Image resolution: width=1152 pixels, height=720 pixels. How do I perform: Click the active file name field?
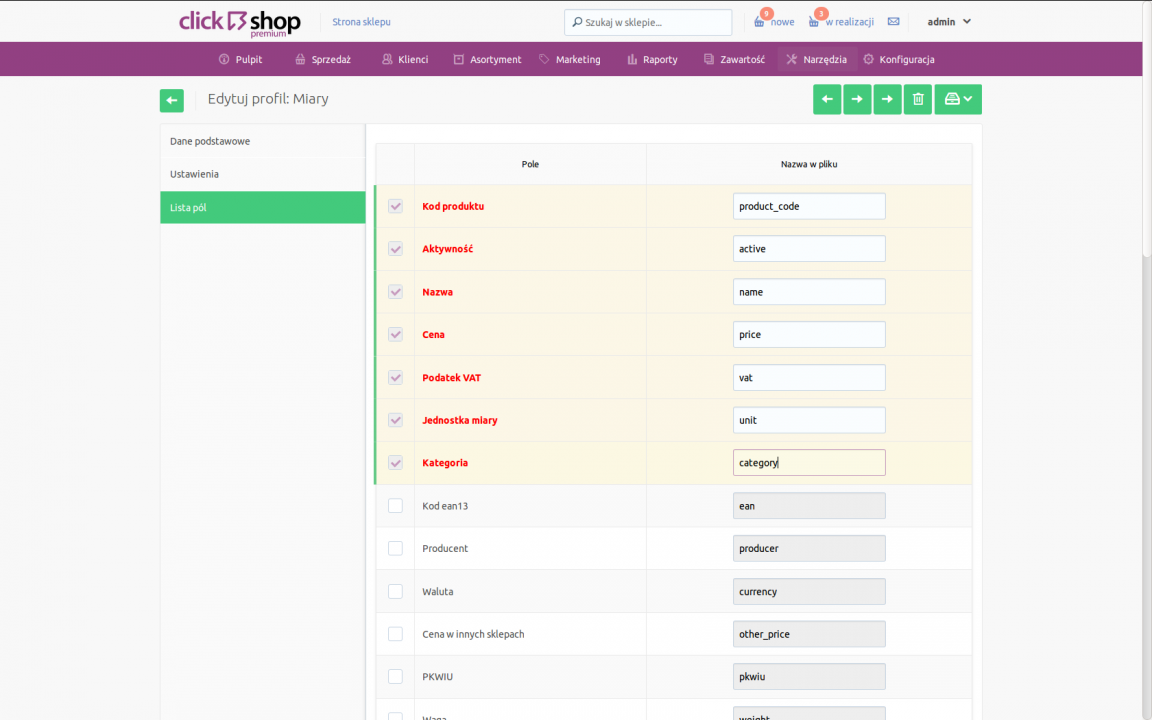[809, 249]
